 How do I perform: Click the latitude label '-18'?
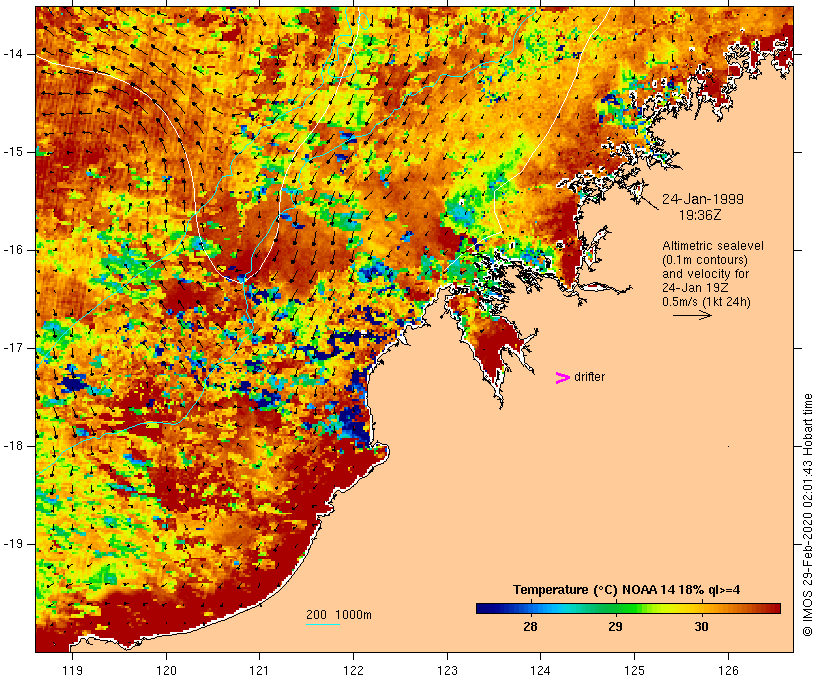(x=13, y=446)
